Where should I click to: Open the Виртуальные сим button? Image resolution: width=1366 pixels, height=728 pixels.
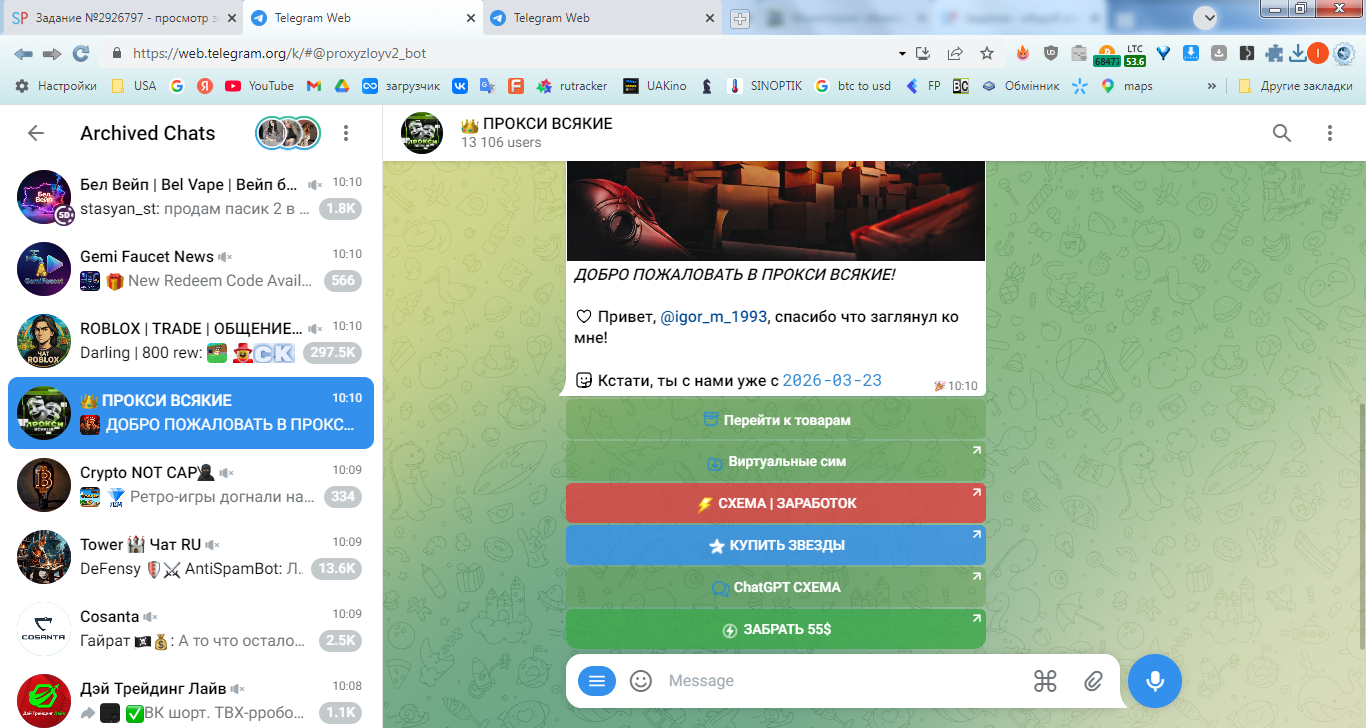coord(776,462)
